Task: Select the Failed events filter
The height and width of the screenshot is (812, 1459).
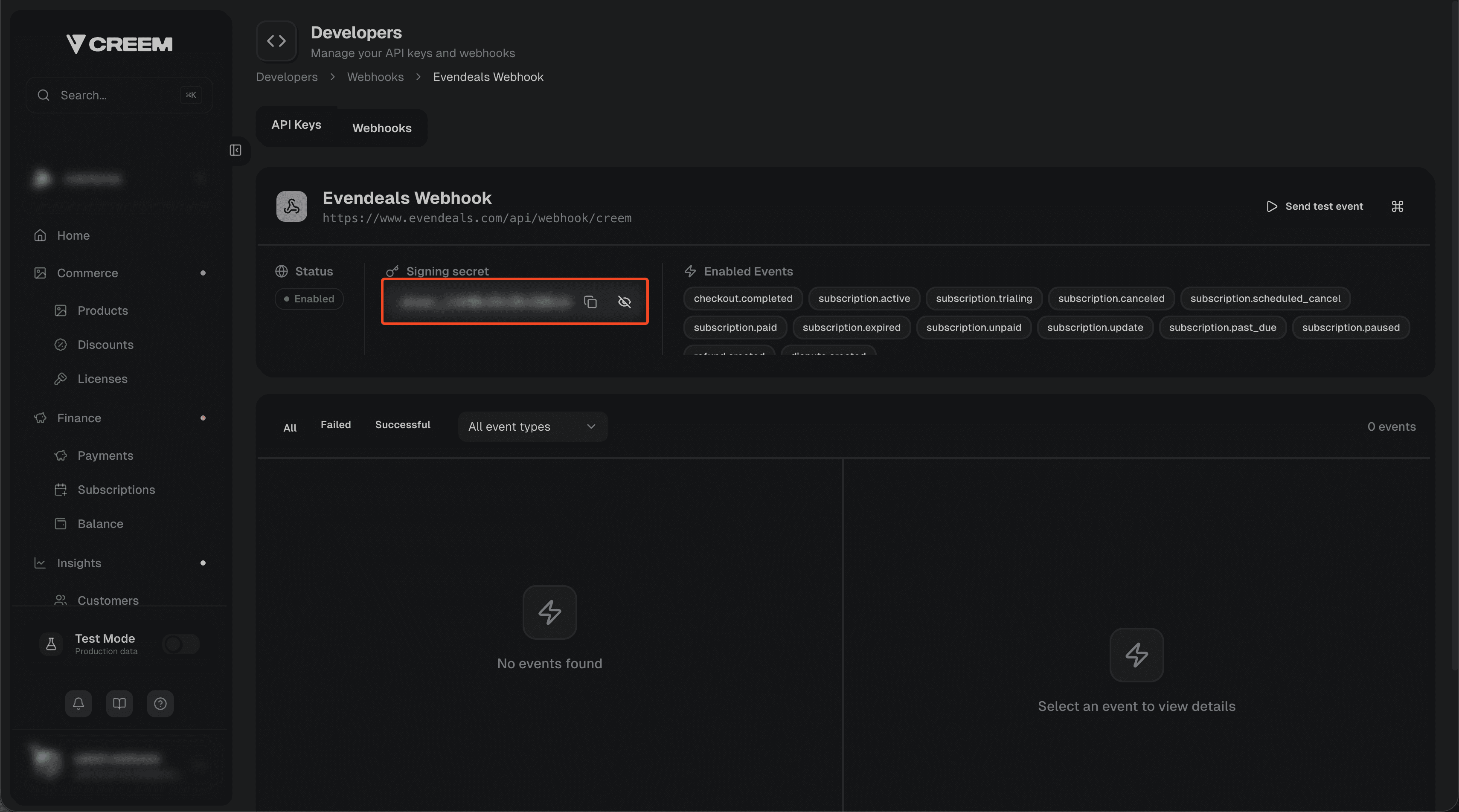Action: click(x=335, y=424)
